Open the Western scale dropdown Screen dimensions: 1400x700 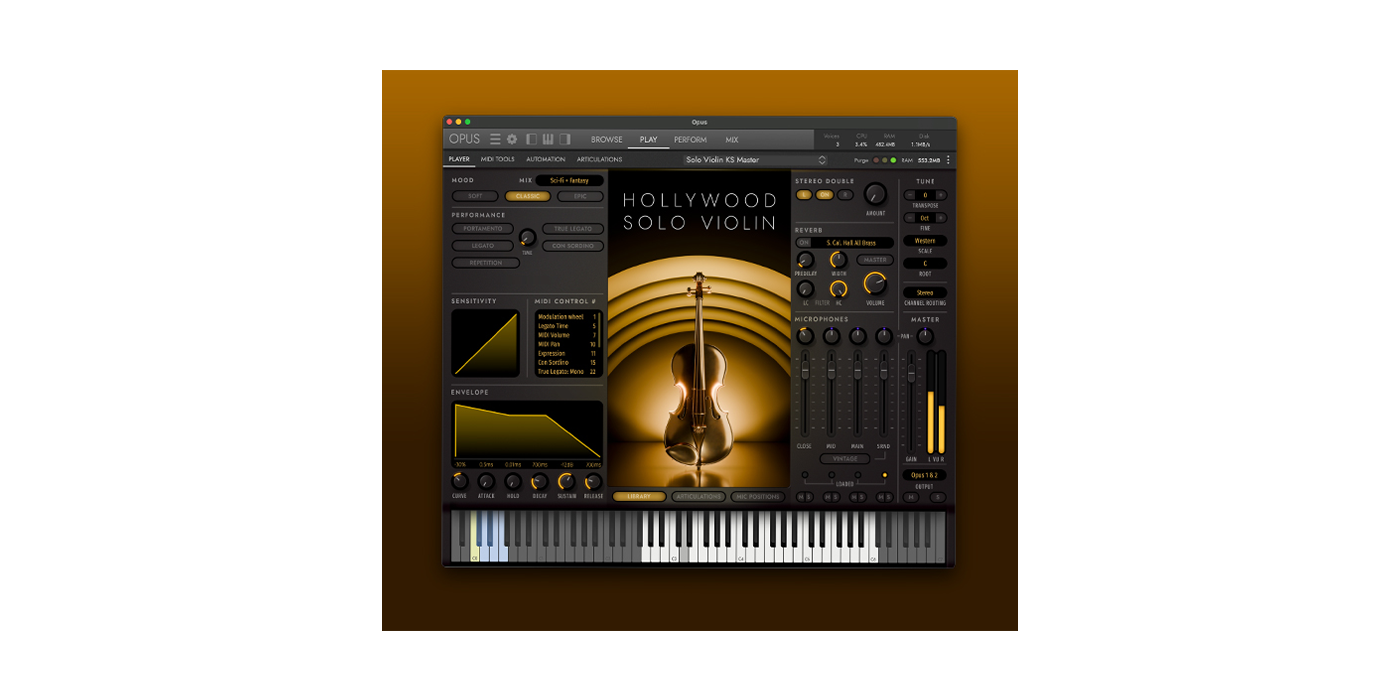(x=925, y=241)
